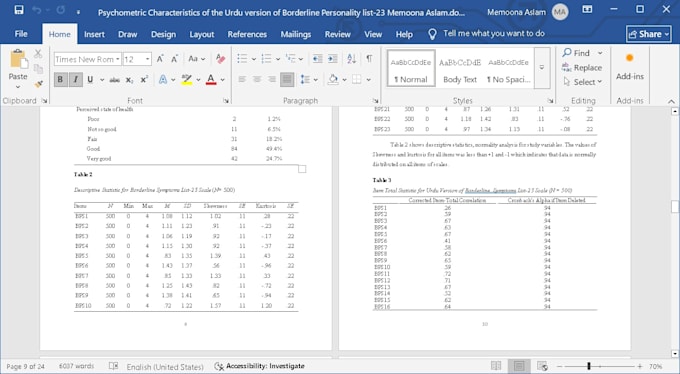Apply strikethrough formatting
This screenshot has height=374, width=680.
pyautogui.click(x=114, y=80)
